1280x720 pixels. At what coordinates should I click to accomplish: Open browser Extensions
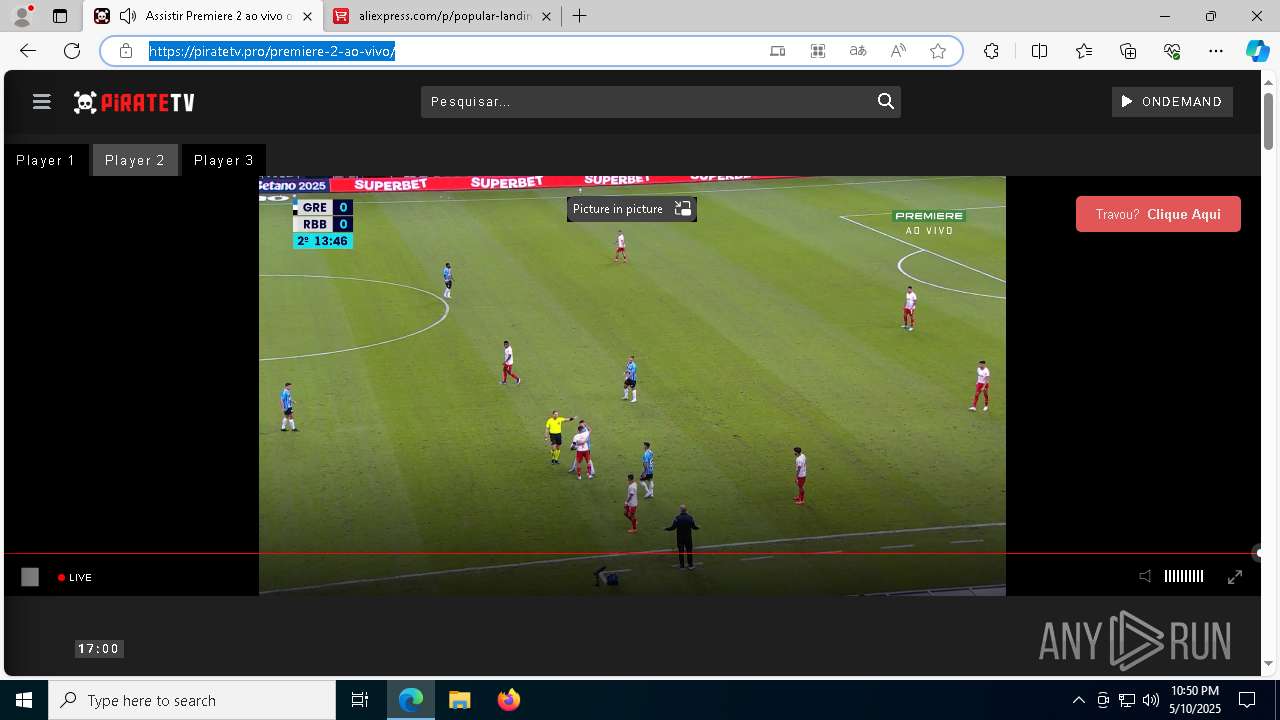pyautogui.click(x=991, y=51)
